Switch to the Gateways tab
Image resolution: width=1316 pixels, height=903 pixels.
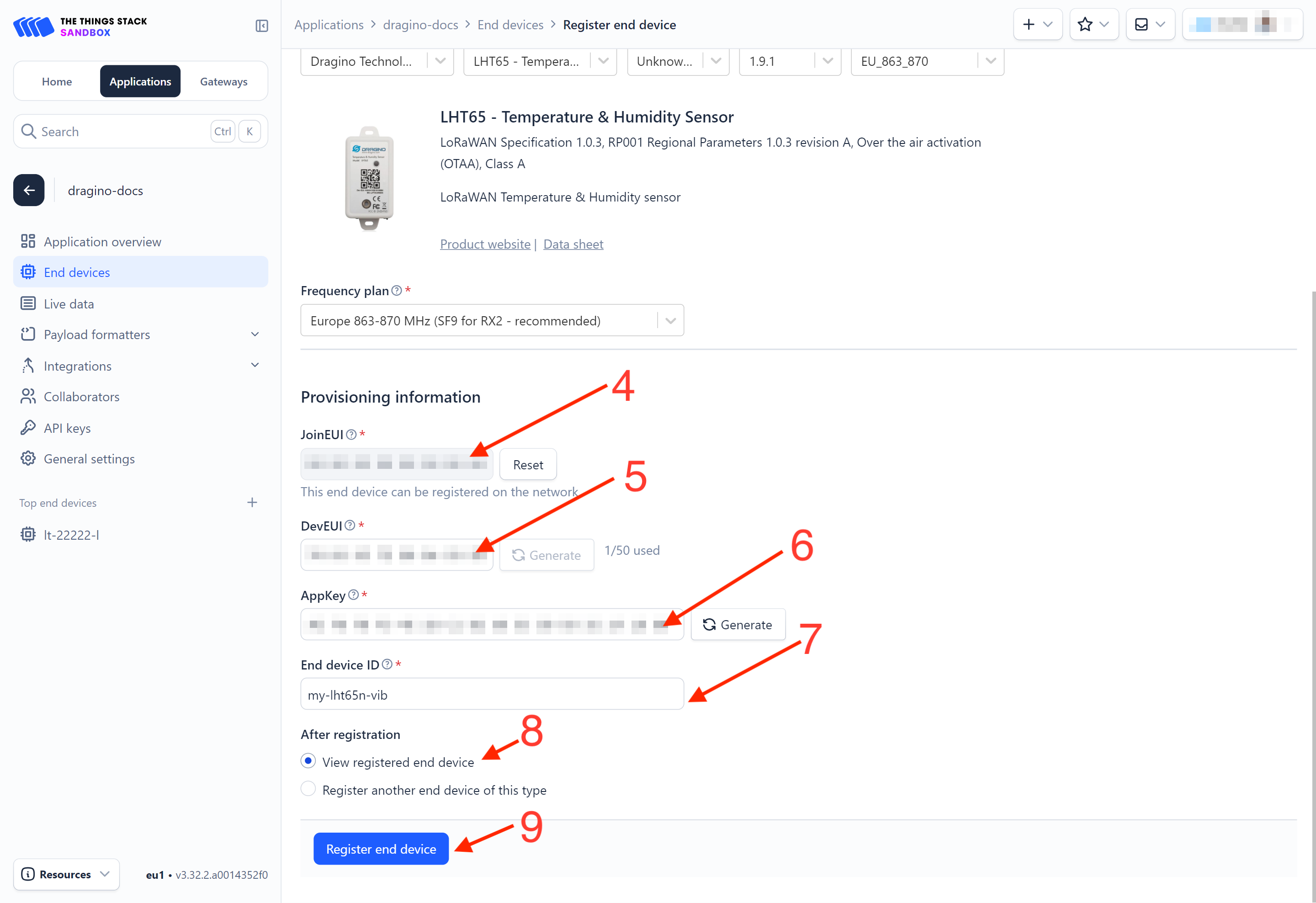(x=224, y=81)
